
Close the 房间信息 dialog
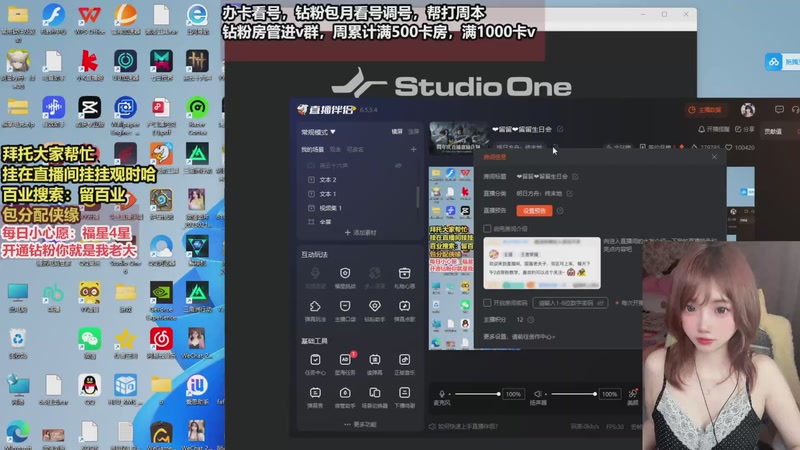coord(714,157)
